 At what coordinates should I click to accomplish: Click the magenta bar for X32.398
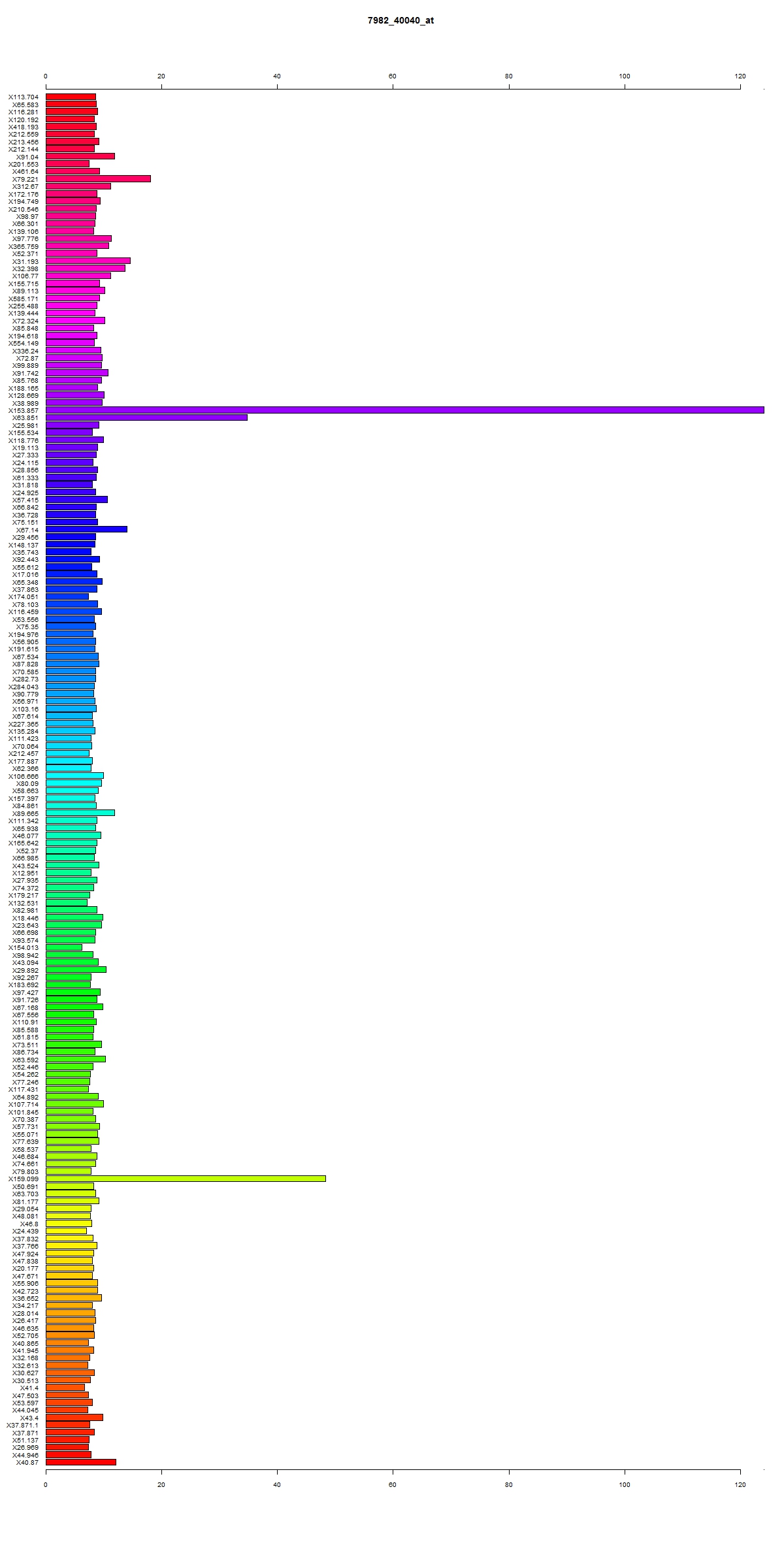[x=86, y=268]
